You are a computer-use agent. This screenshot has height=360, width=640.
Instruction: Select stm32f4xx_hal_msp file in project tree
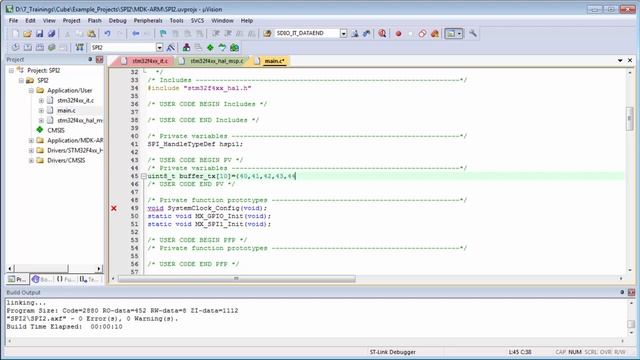(80, 120)
